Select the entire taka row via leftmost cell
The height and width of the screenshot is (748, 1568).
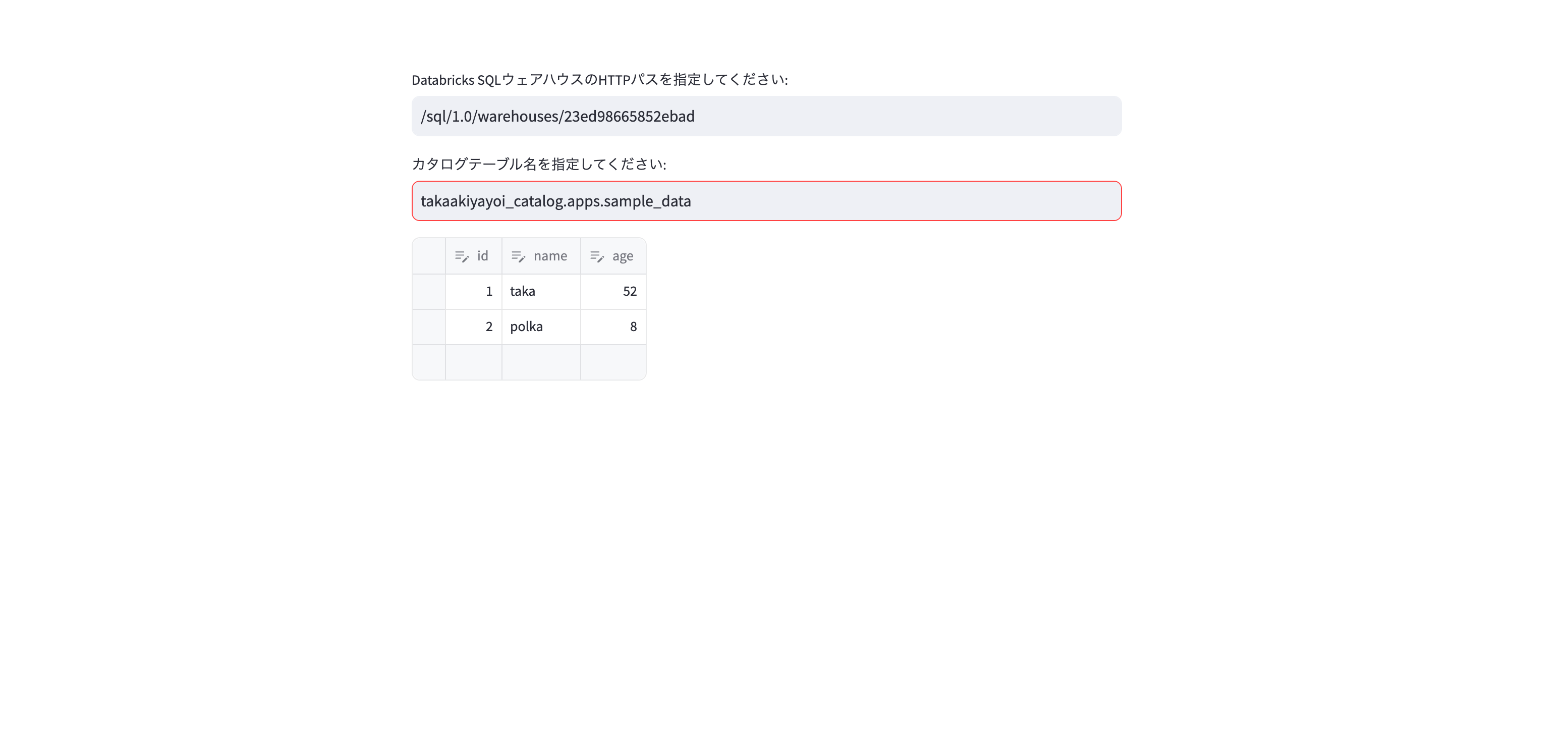pos(428,291)
